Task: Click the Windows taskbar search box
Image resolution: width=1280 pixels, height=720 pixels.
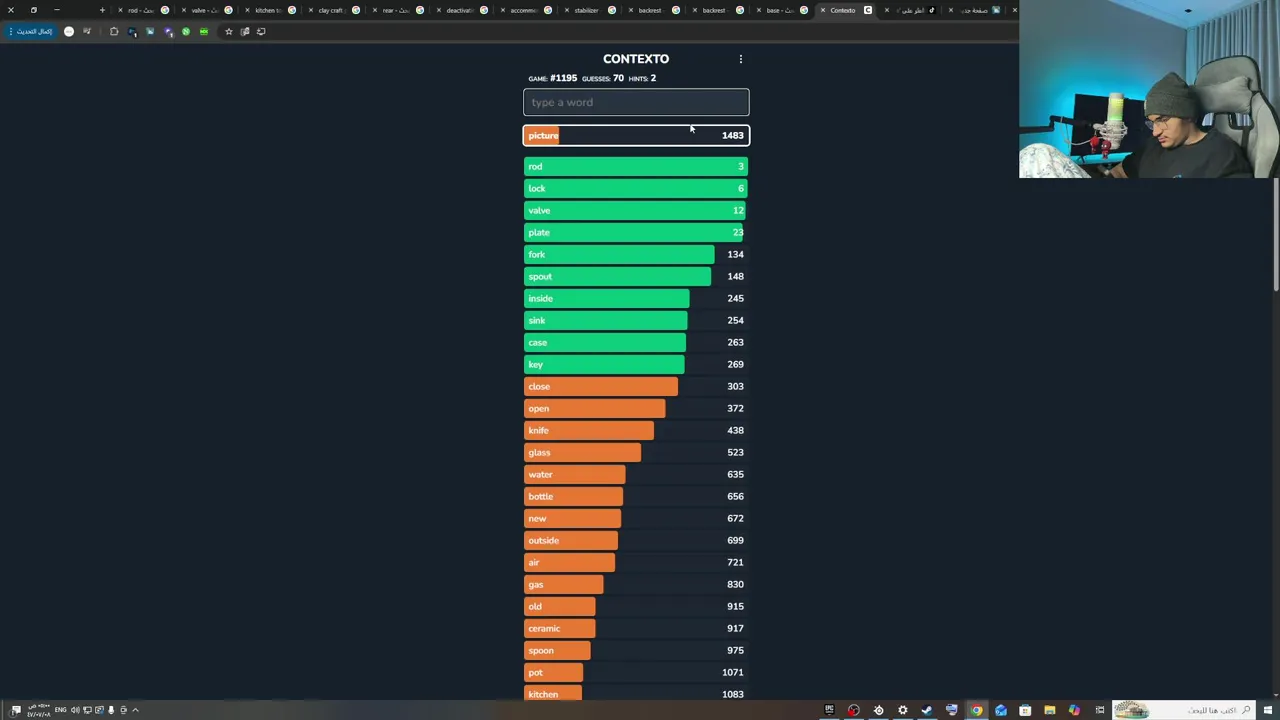Action: (x=1184, y=710)
